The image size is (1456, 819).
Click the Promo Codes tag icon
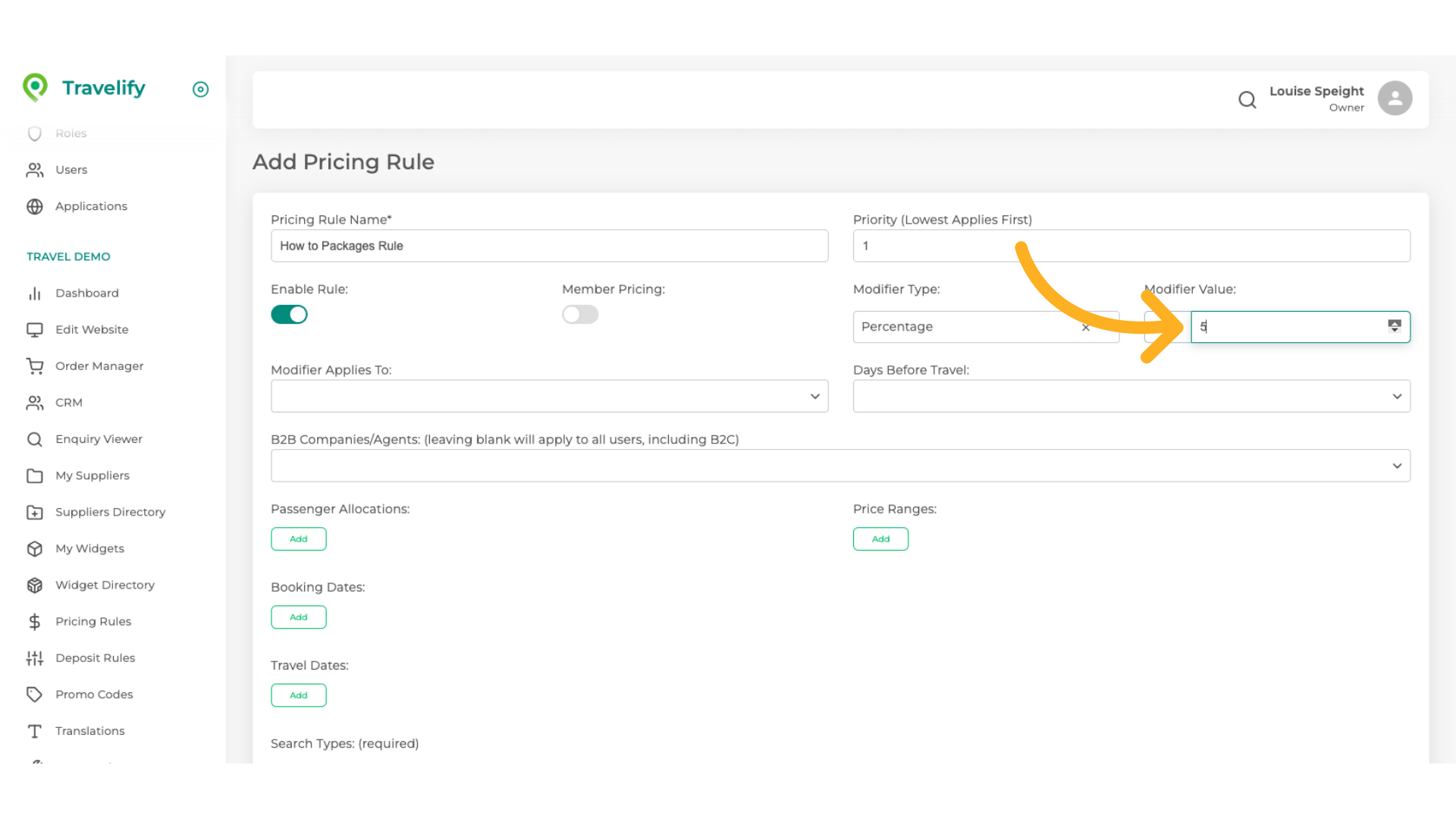[x=35, y=695]
